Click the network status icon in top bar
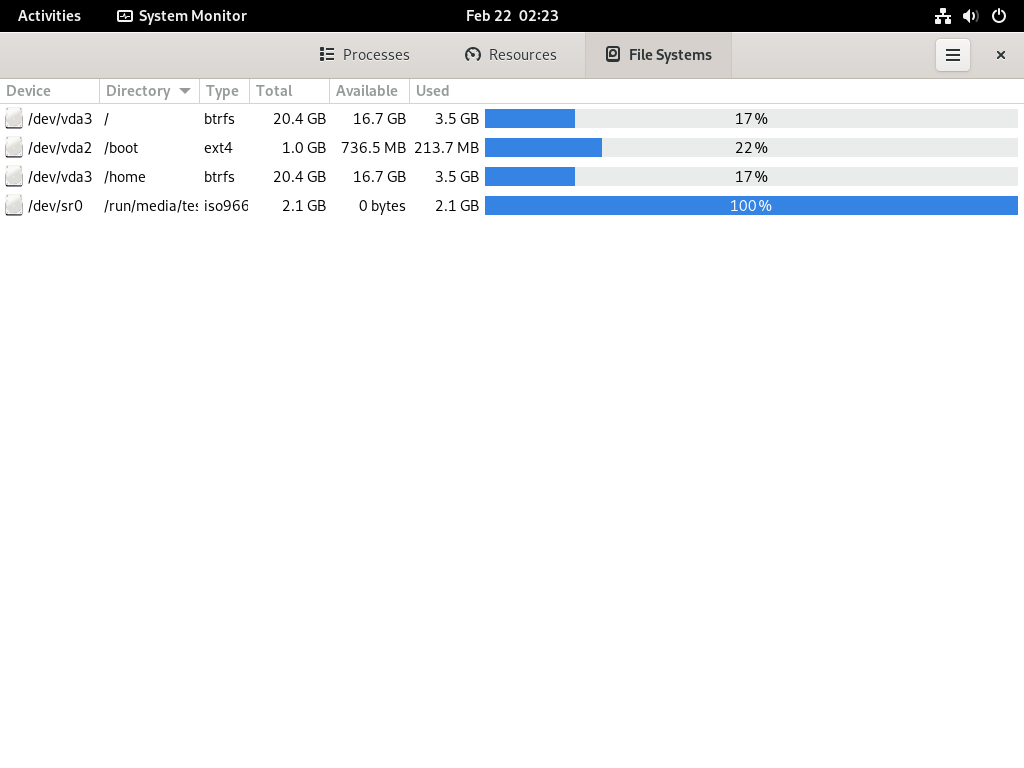 pyautogui.click(x=942, y=16)
